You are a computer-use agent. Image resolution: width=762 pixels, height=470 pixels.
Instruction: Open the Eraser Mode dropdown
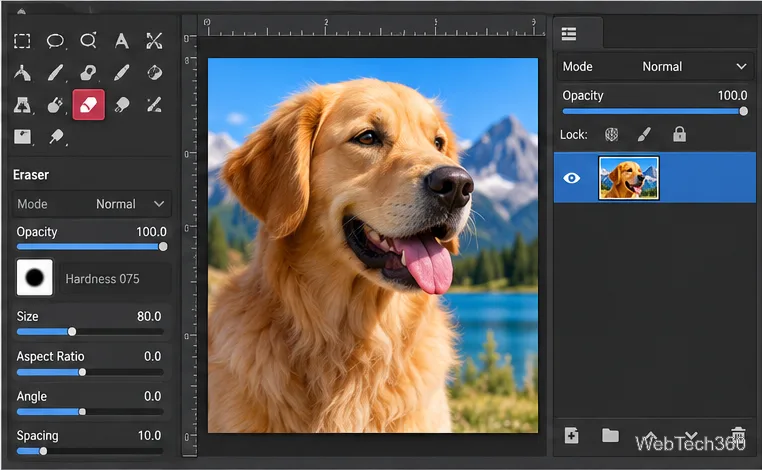click(x=91, y=204)
